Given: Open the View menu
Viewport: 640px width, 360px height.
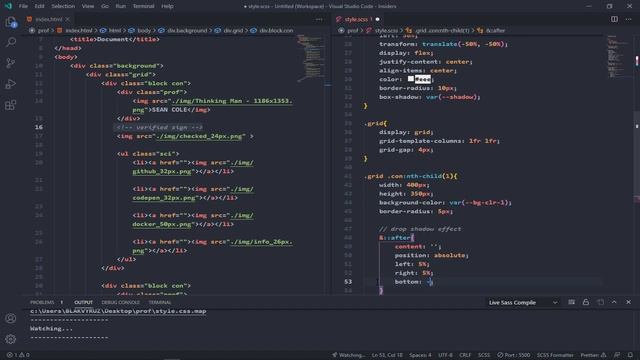Looking at the screenshot, I should [x=88, y=6].
